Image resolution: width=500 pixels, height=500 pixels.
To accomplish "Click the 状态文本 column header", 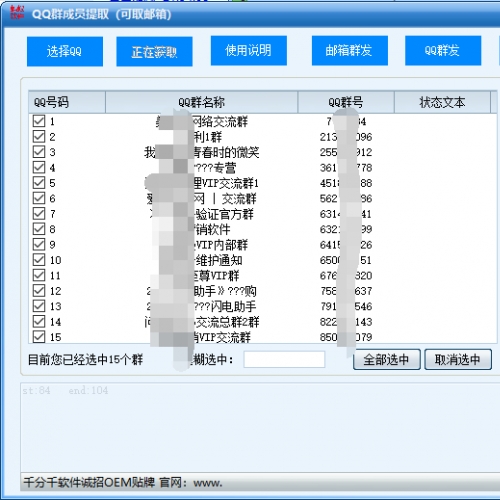I will coord(442,102).
